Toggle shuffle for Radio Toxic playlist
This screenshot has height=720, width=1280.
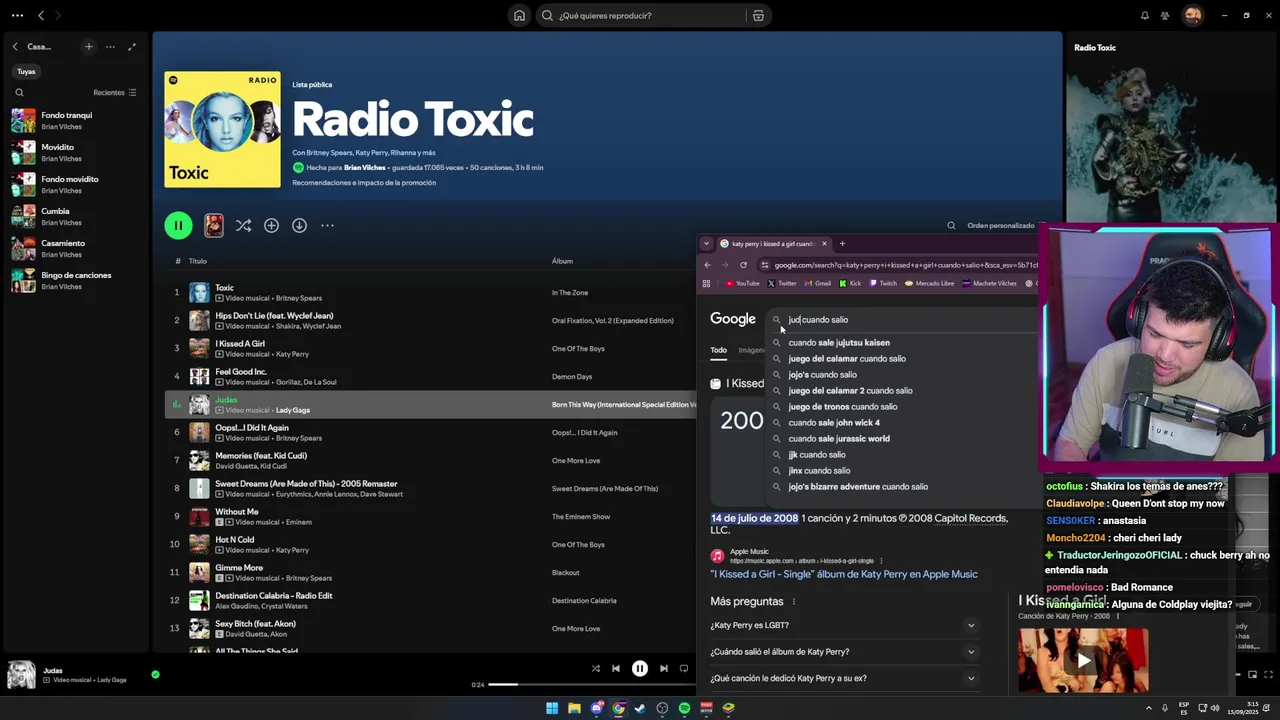pyautogui.click(x=243, y=225)
